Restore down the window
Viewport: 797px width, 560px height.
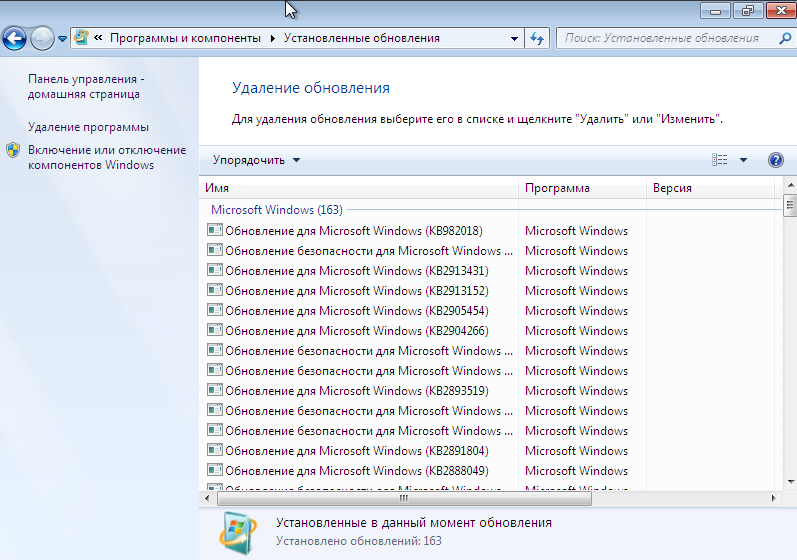click(748, 10)
